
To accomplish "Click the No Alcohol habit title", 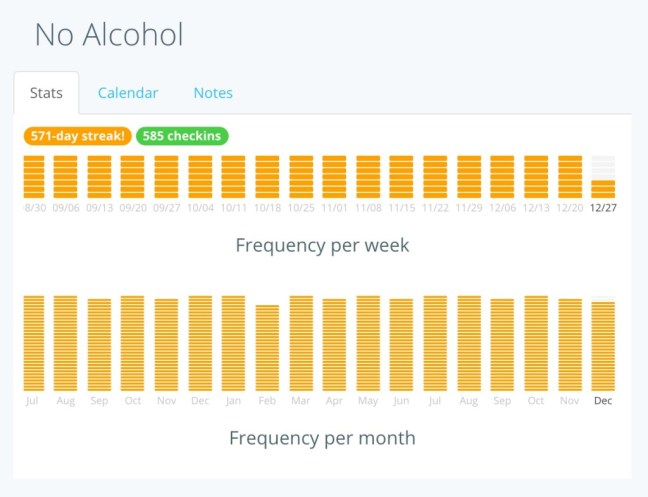I will 109,35.
